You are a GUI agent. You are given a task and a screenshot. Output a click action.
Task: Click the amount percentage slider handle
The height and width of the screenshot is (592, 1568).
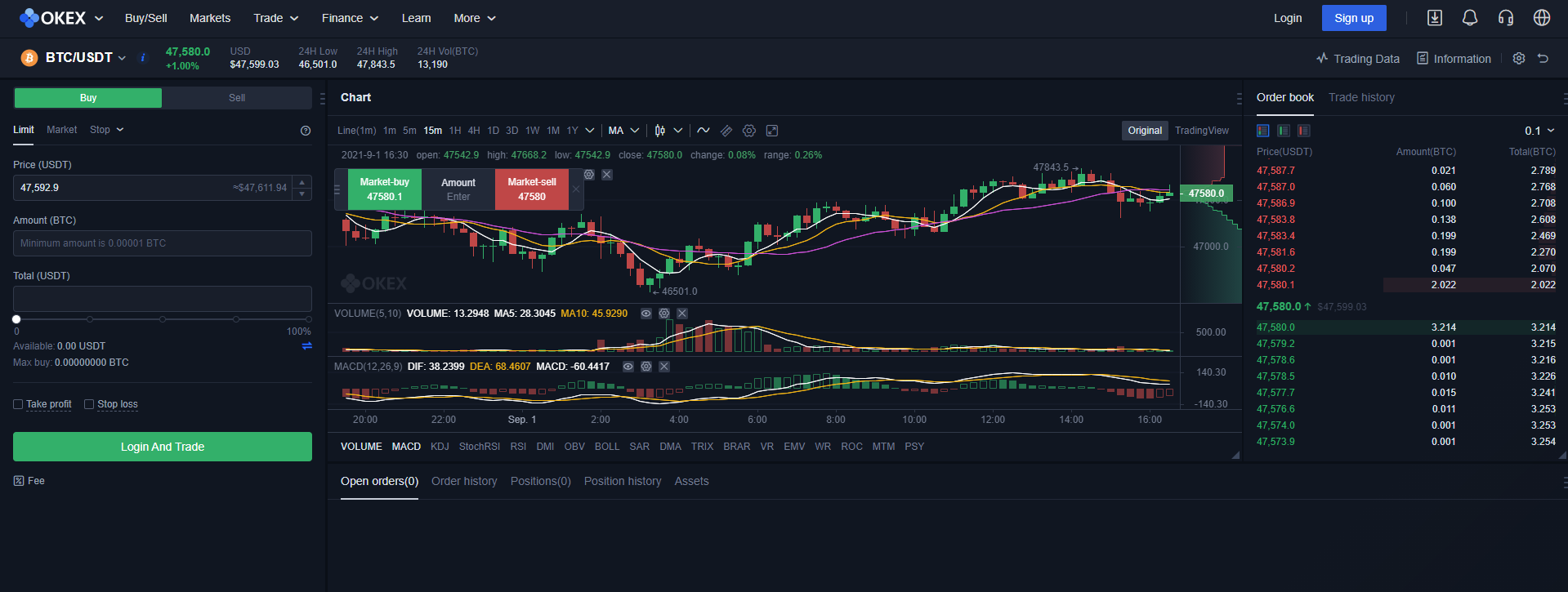[x=16, y=319]
